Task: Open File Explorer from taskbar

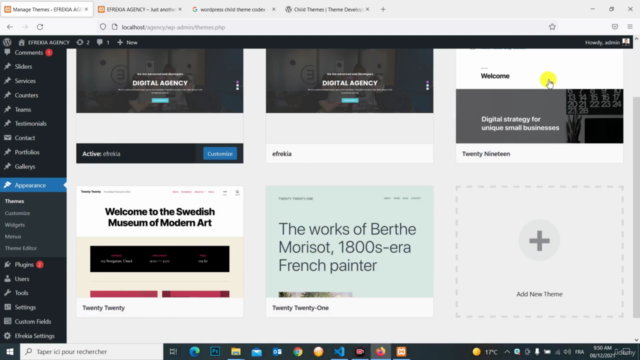Action: (x=236, y=351)
